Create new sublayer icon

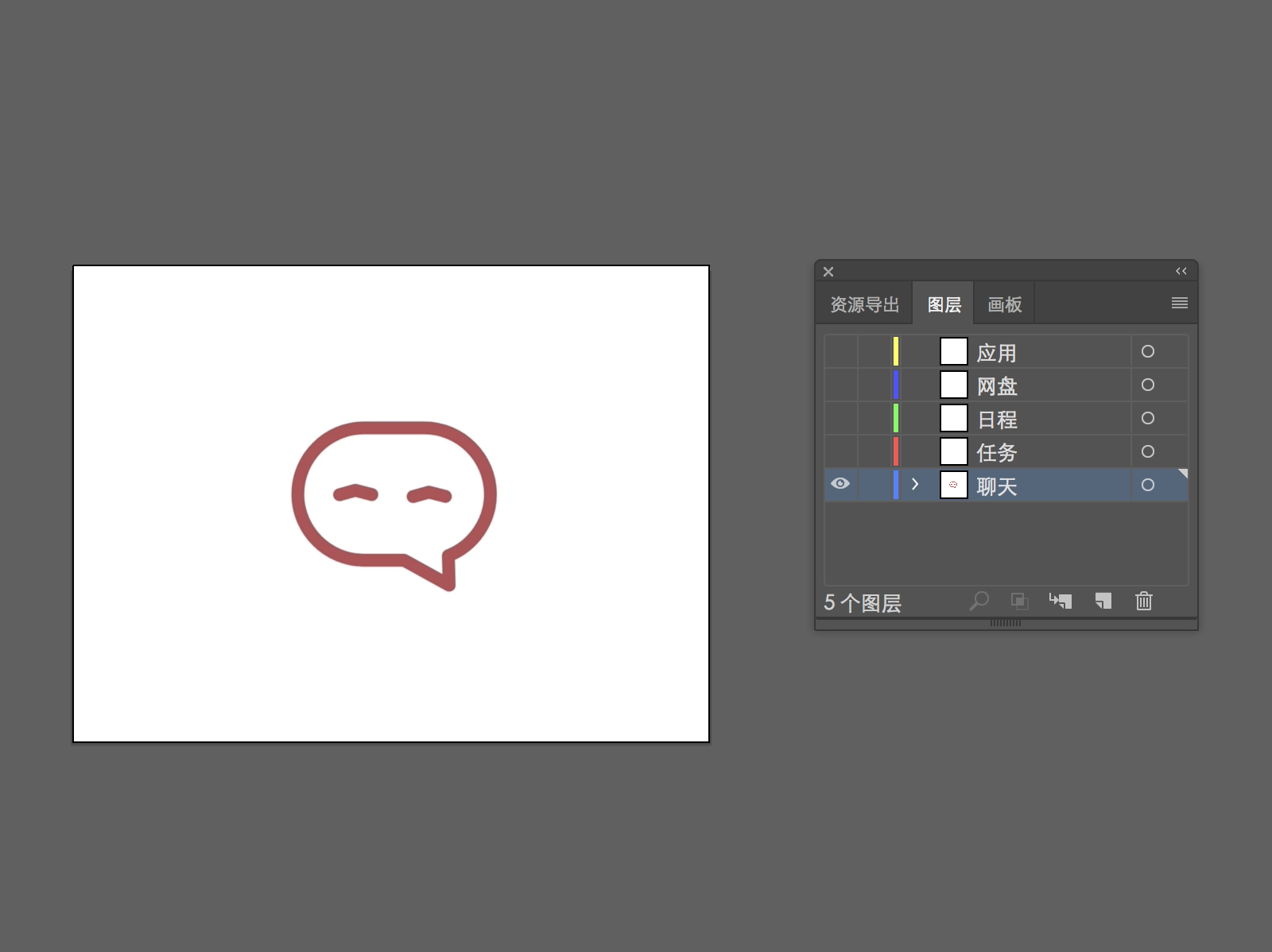[1061, 602]
